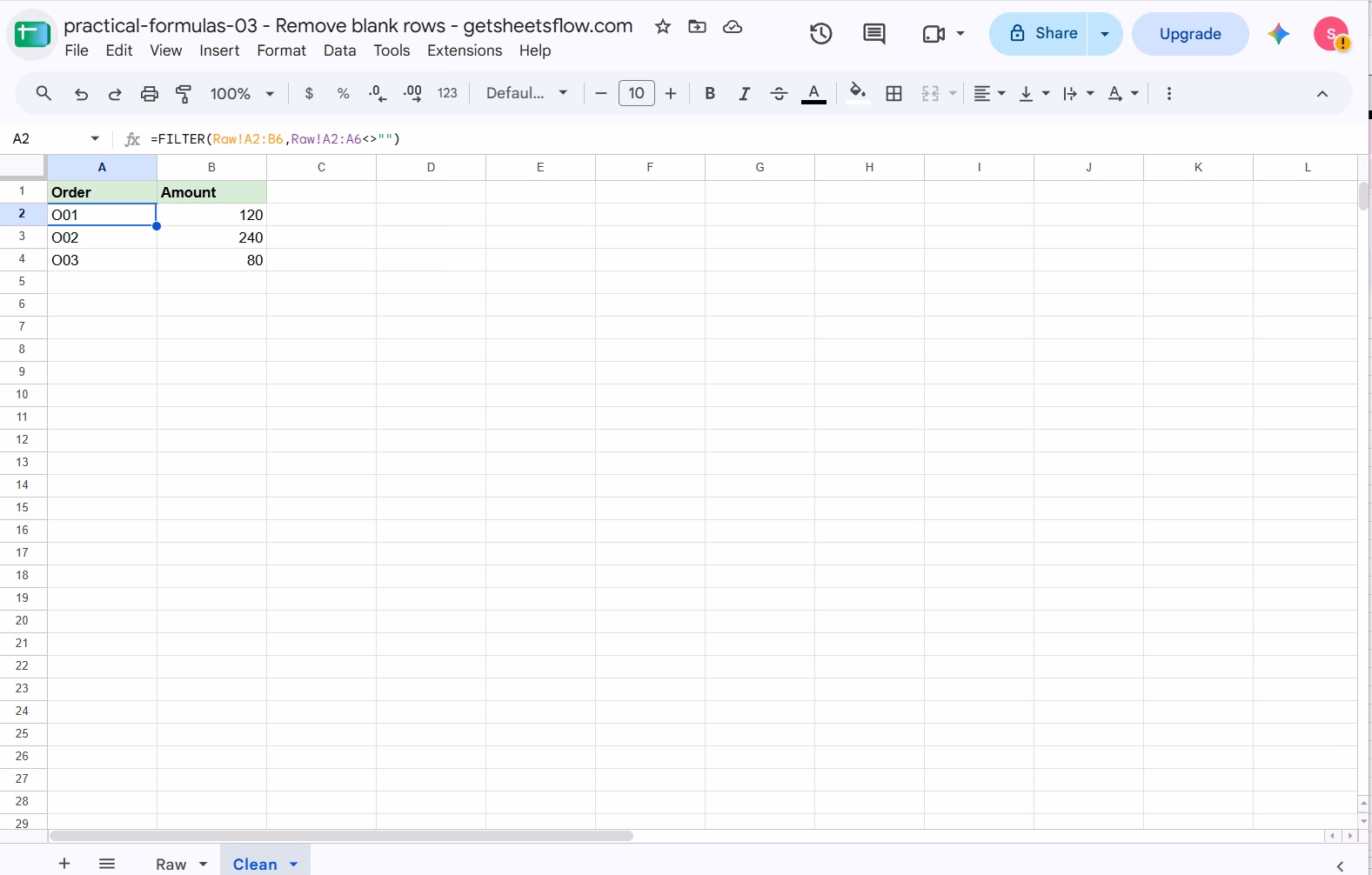Redo the last action
This screenshot has height=875, width=1372.
click(x=115, y=93)
